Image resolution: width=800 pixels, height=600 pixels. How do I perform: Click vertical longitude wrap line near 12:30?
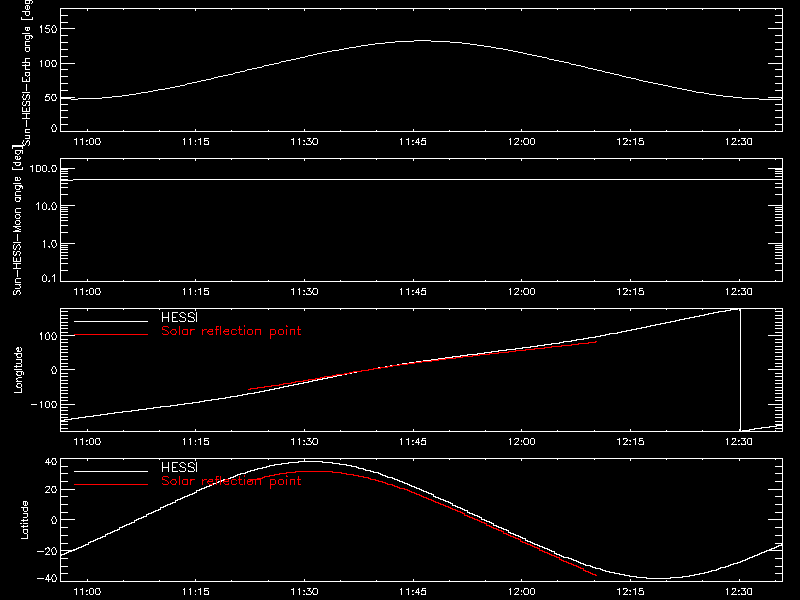click(x=740, y=370)
